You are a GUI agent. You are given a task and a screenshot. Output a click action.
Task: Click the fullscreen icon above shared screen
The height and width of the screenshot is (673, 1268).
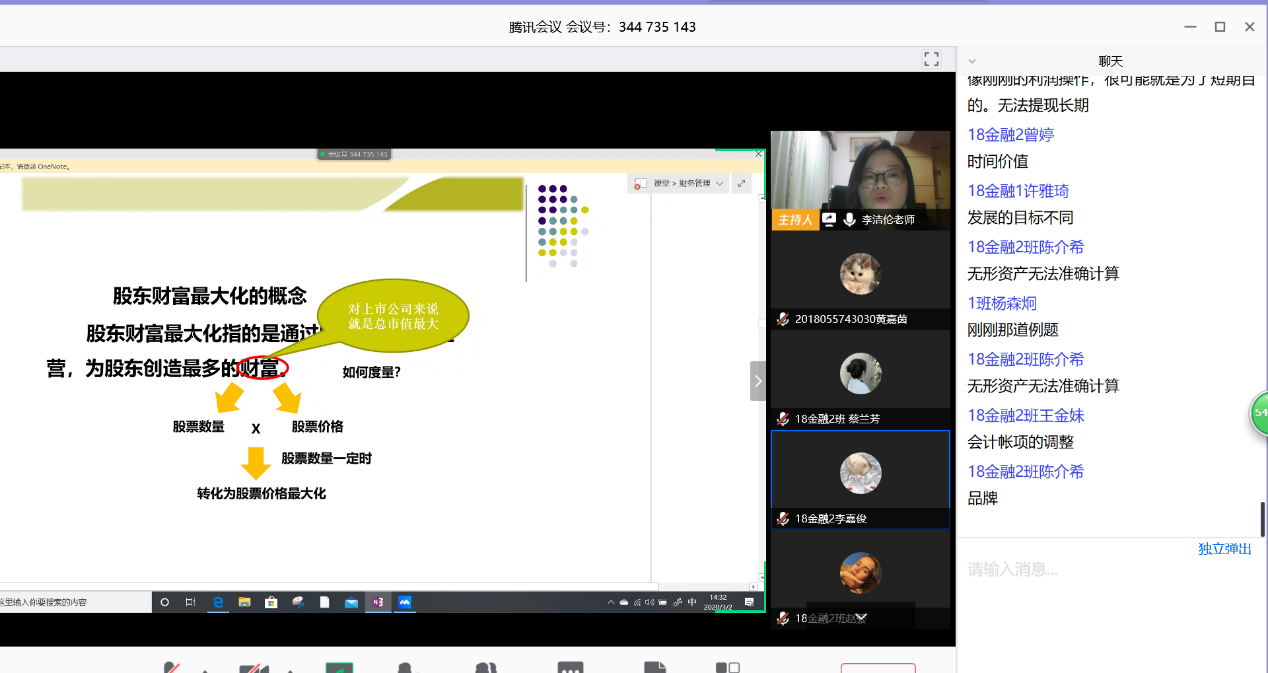931,59
